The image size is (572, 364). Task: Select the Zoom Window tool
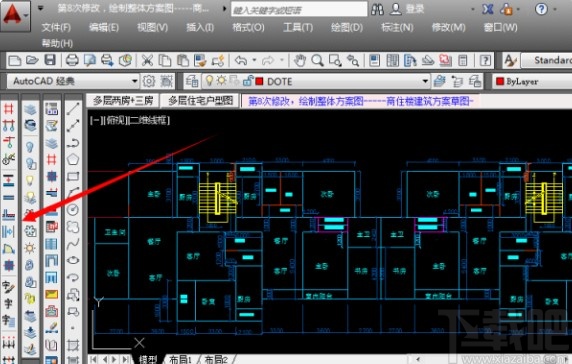coord(335,60)
